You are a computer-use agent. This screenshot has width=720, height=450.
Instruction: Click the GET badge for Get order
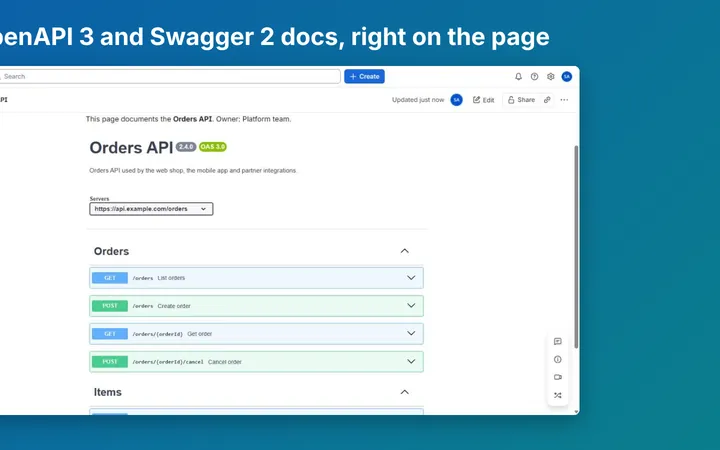pyautogui.click(x=110, y=334)
